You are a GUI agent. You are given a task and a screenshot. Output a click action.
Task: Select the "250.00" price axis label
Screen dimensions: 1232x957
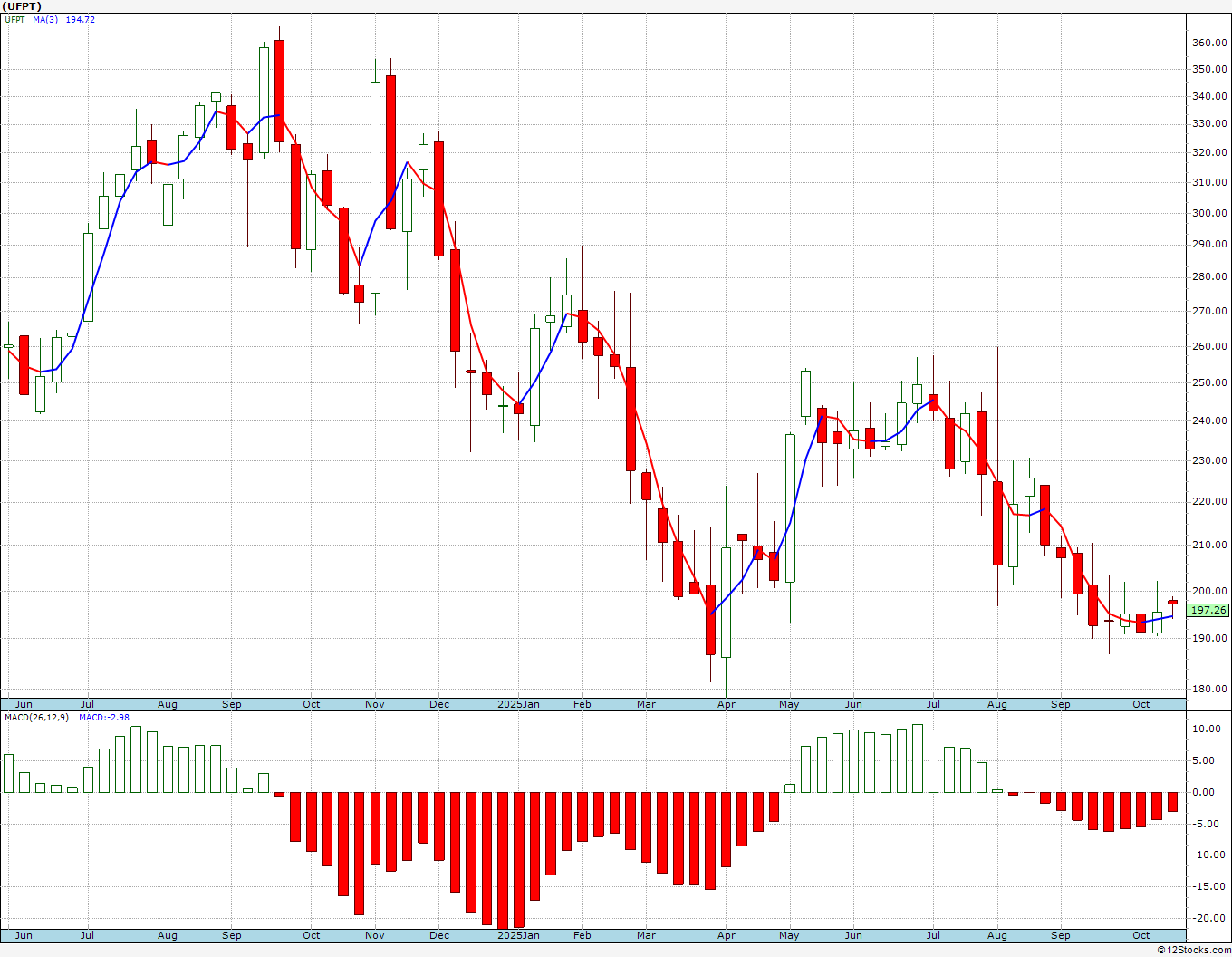pyautogui.click(x=1209, y=382)
